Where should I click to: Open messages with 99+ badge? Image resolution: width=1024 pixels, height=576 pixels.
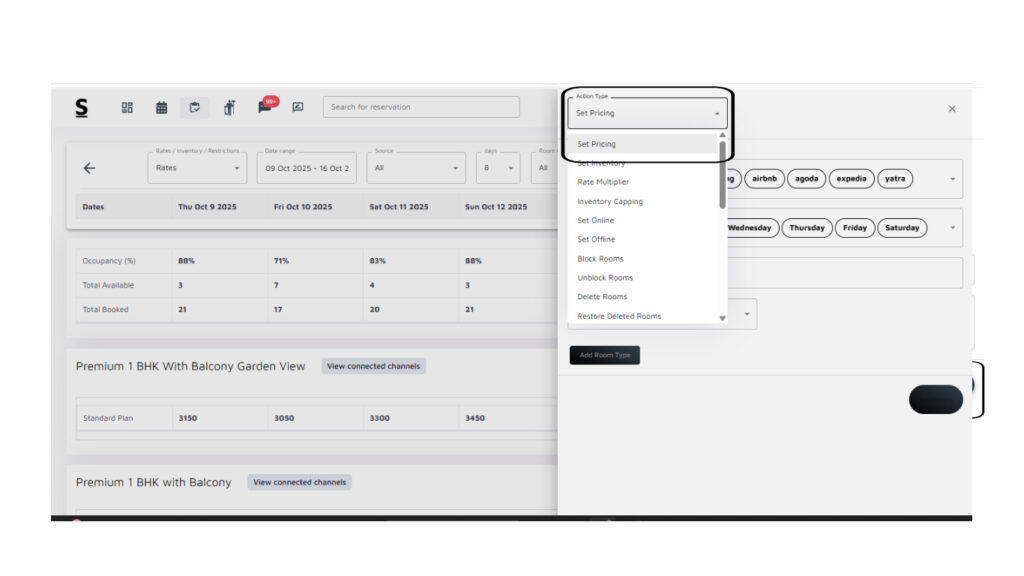[265, 107]
